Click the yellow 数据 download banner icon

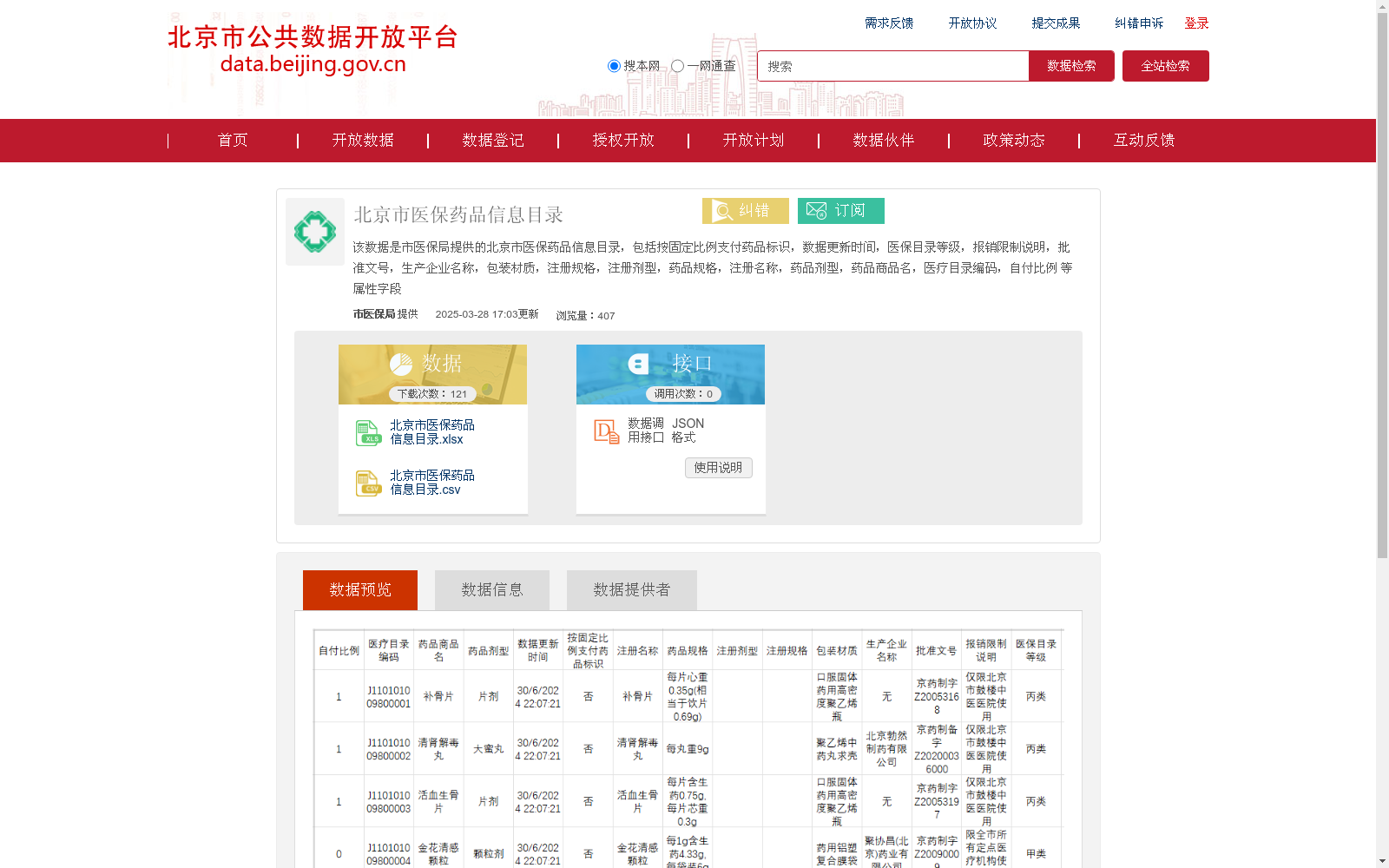click(401, 364)
